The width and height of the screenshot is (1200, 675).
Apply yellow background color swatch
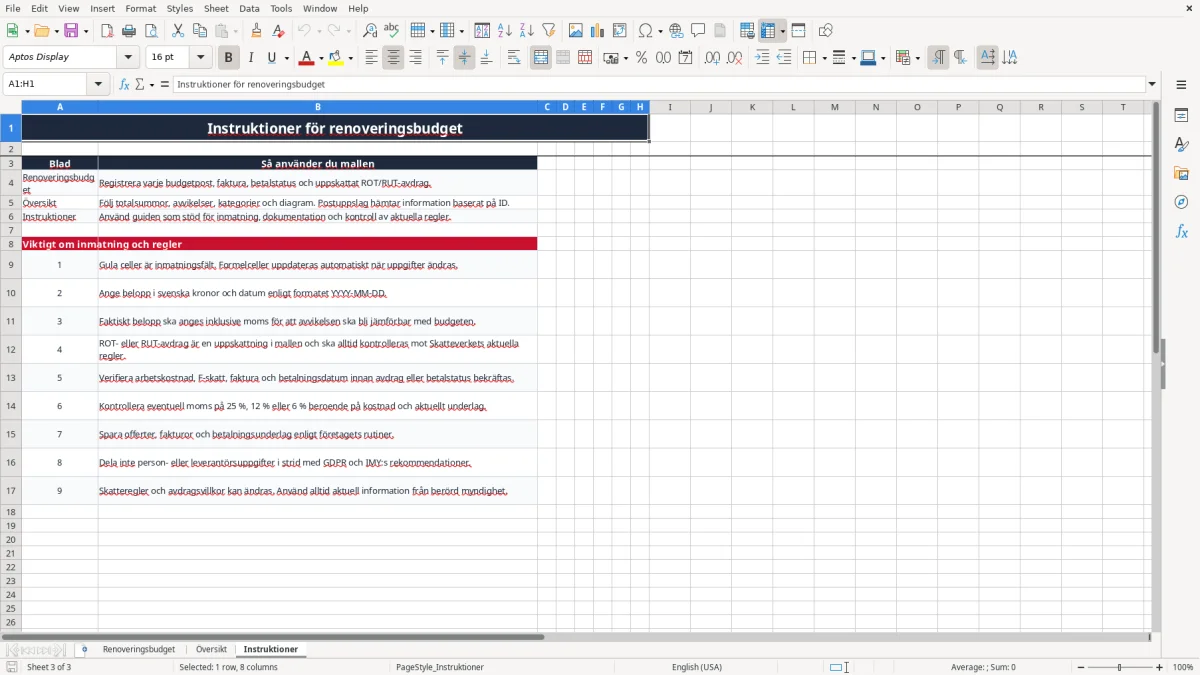click(x=336, y=58)
